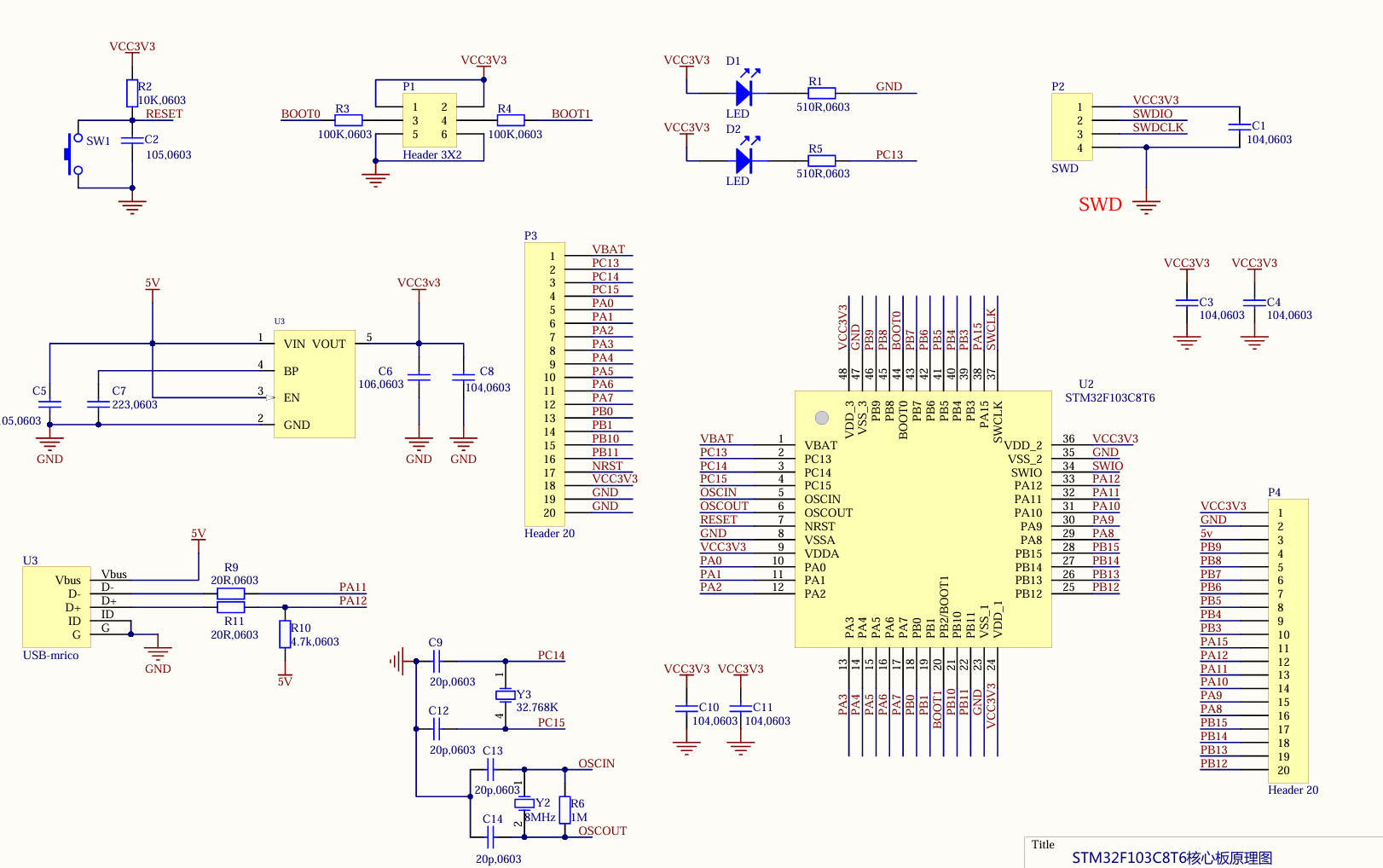
Task: Click capacitor C1 symbol beside SWD header
Action: [x=1239, y=126]
